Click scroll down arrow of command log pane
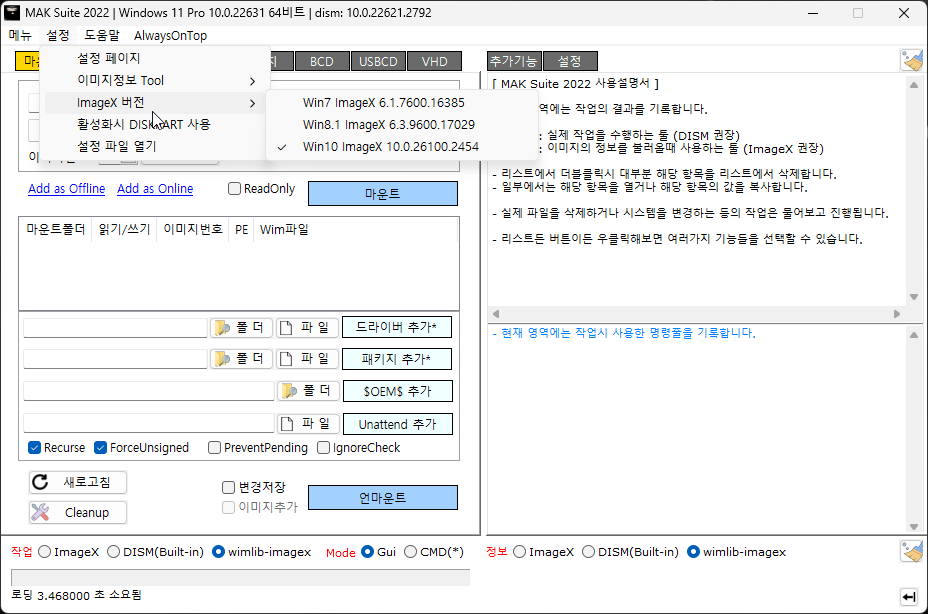 (914, 526)
